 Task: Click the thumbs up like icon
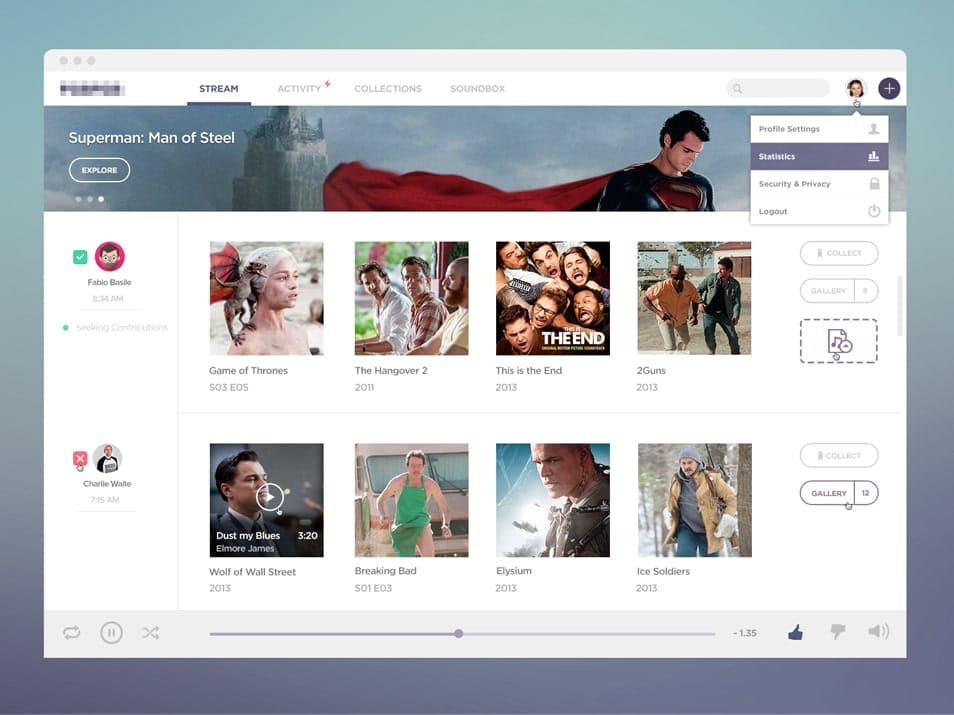[x=795, y=632]
